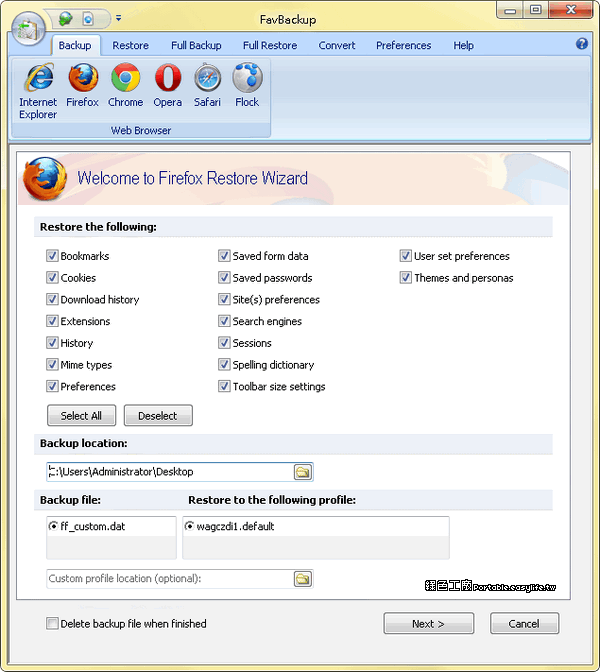Select the ff_custom.dat backup file
This screenshot has height=672, width=600.
[54, 526]
